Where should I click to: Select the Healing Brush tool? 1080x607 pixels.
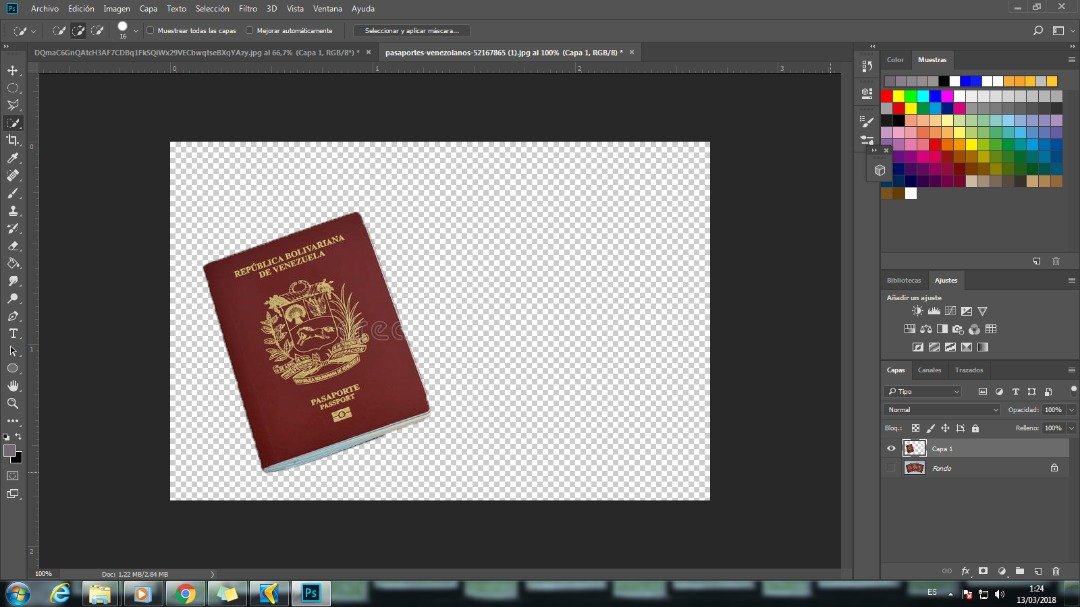pyautogui.click(x=13, y=176)
